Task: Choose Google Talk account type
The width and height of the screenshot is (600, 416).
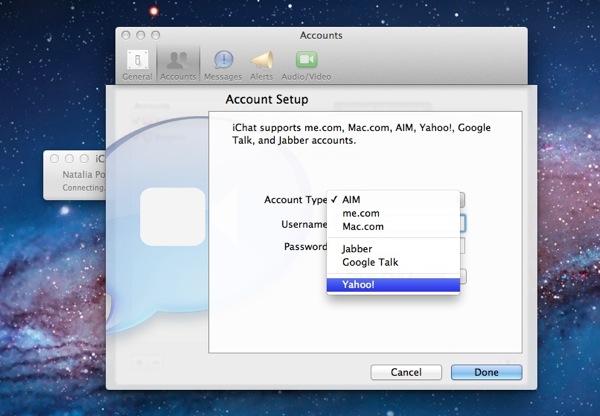Action: (x=393, y=262)
